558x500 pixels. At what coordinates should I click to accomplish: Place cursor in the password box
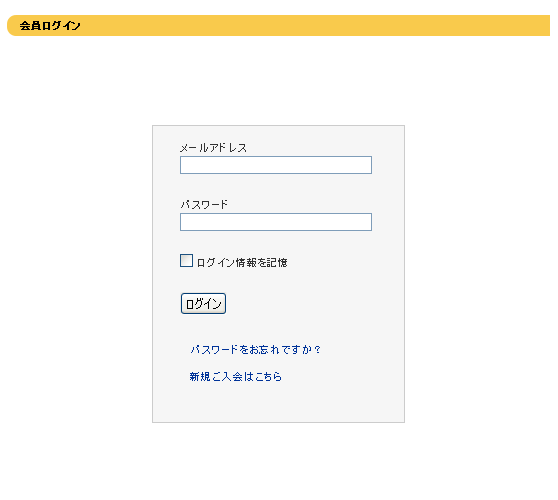[x=276, y=222]
